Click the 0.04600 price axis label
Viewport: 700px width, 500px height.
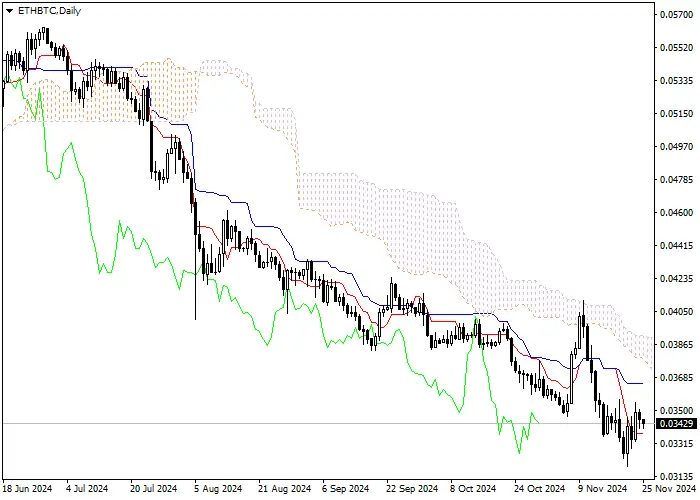[x=677, y=212]
